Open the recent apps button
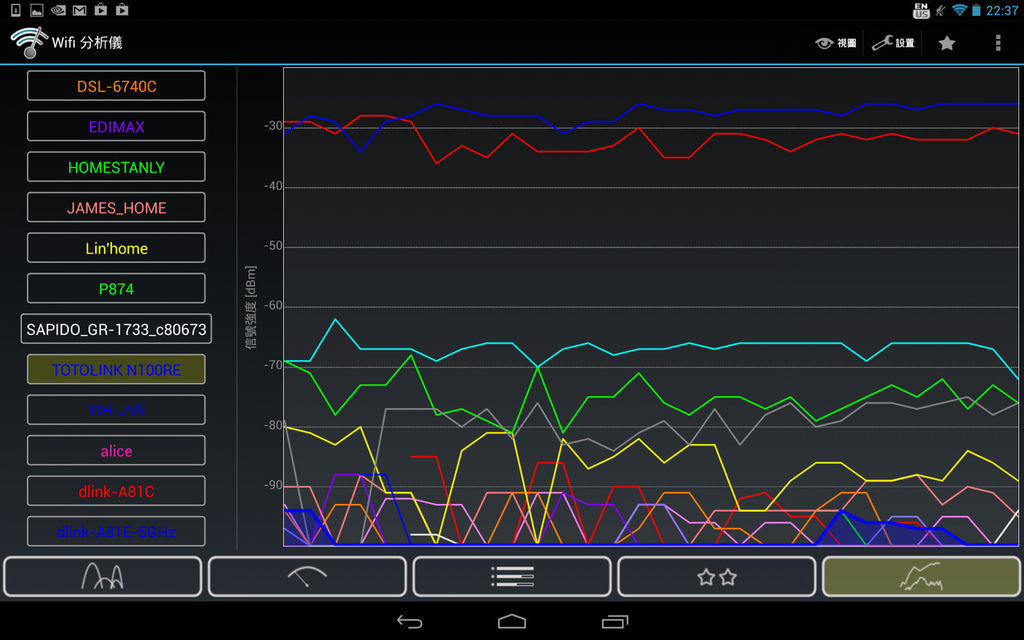1024x640 pixels. (615, 622)
